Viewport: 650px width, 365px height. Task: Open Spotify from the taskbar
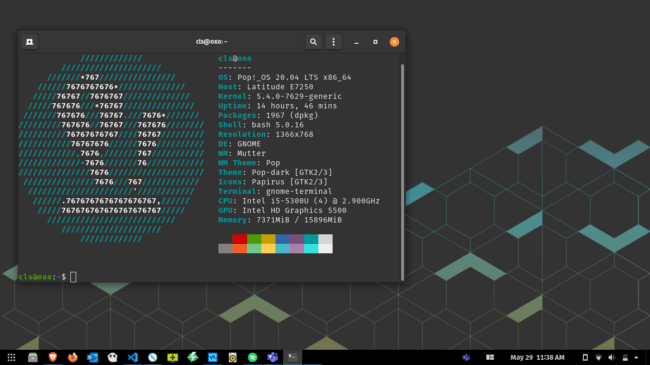pyautogui.click(x=252, y=357)
